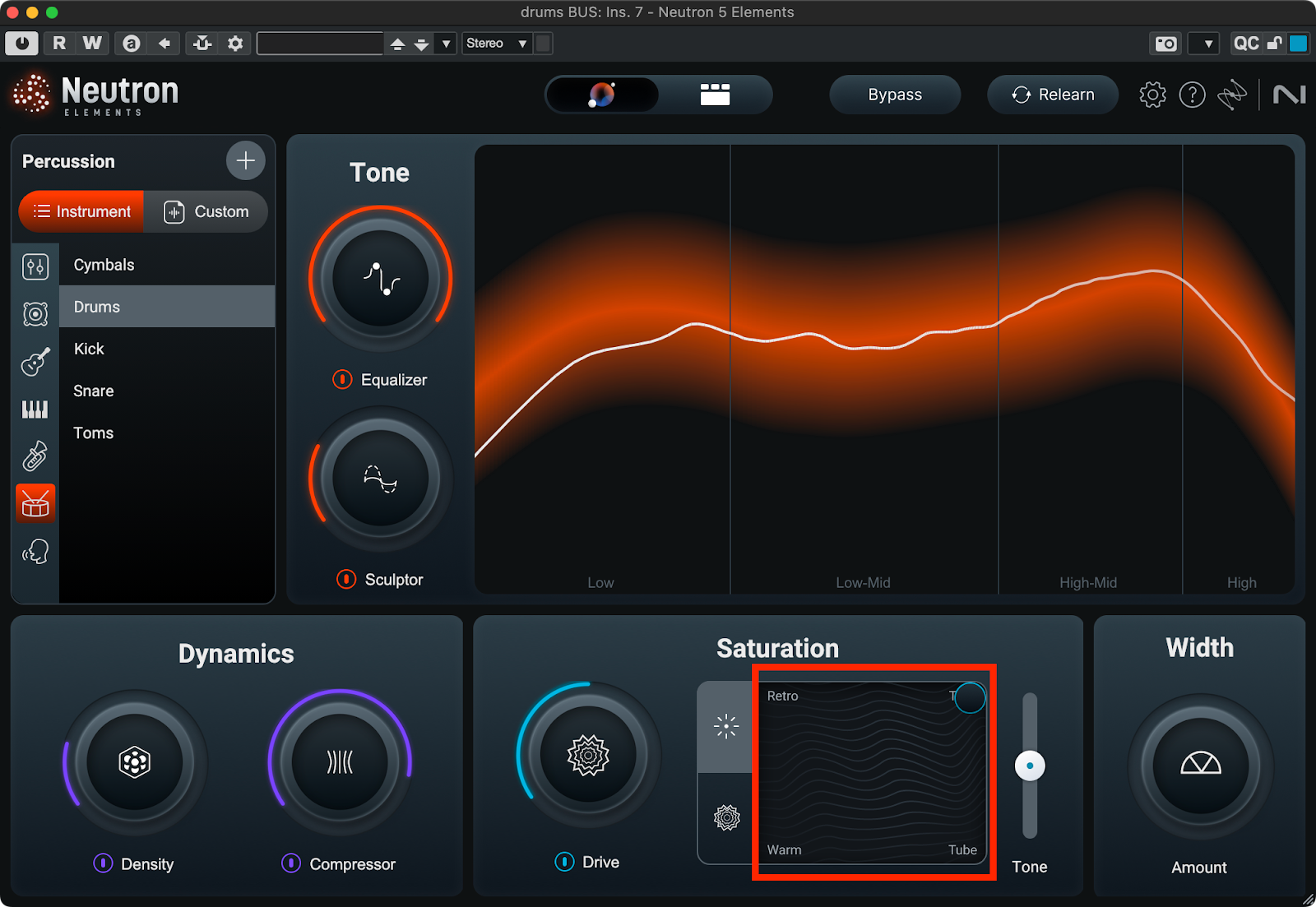Click the saturation XY pad node
The width and height of the screenshot is (1316, 907).
pyautogui.click(x=971, y=697)
